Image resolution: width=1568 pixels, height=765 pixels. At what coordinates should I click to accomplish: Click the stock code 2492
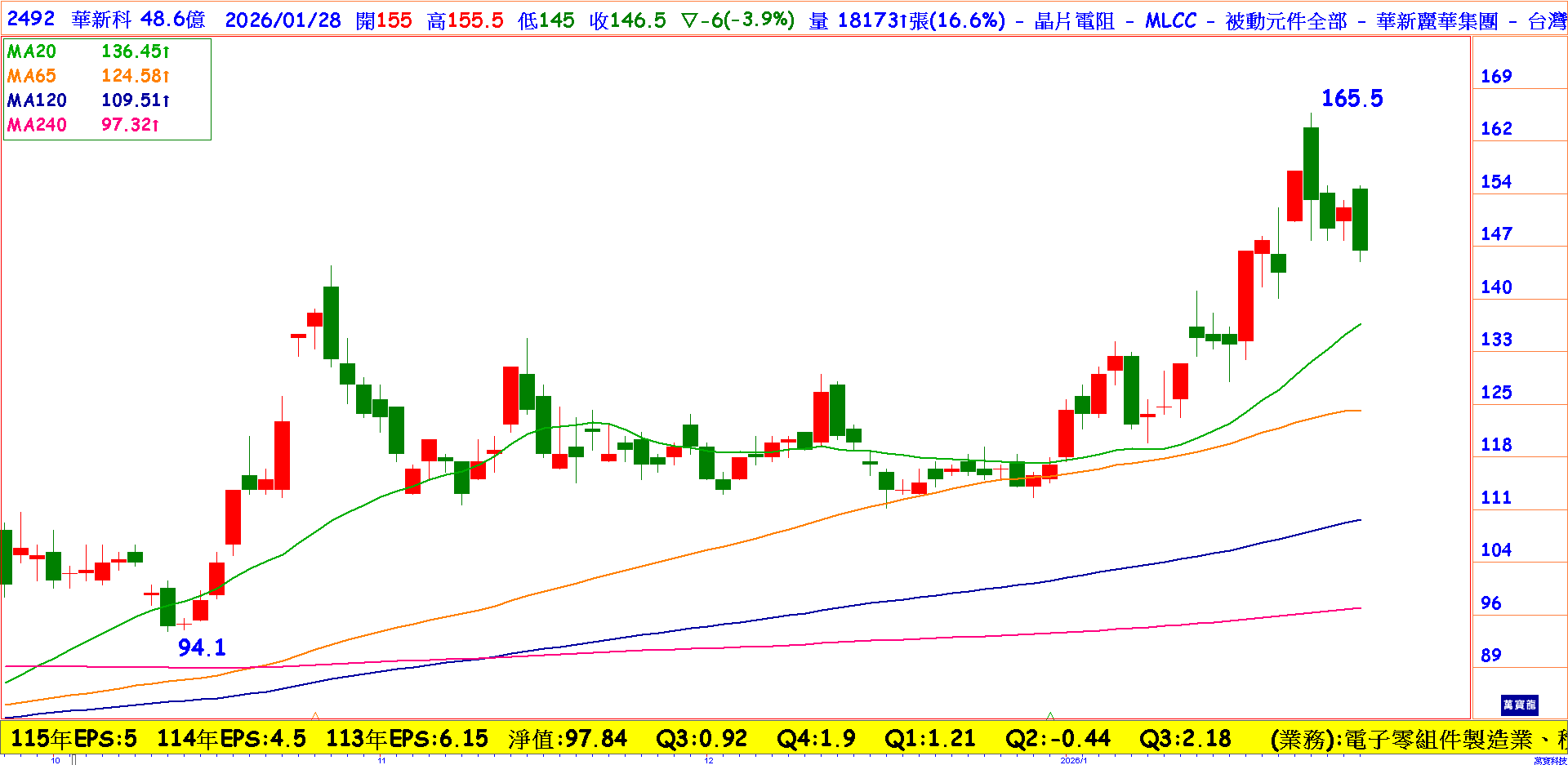(31, 20)
